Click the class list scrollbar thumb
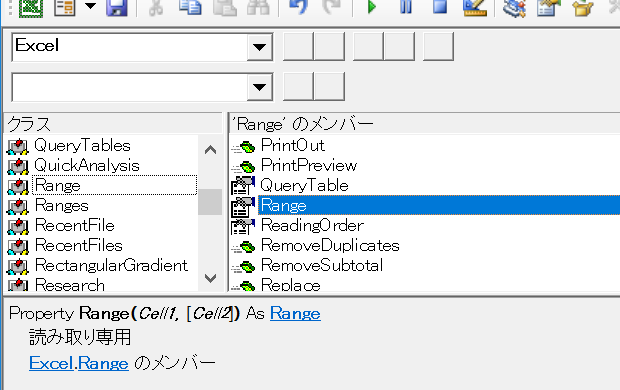The height and width of the screenshot is (390, 620). tap(210, 202)
